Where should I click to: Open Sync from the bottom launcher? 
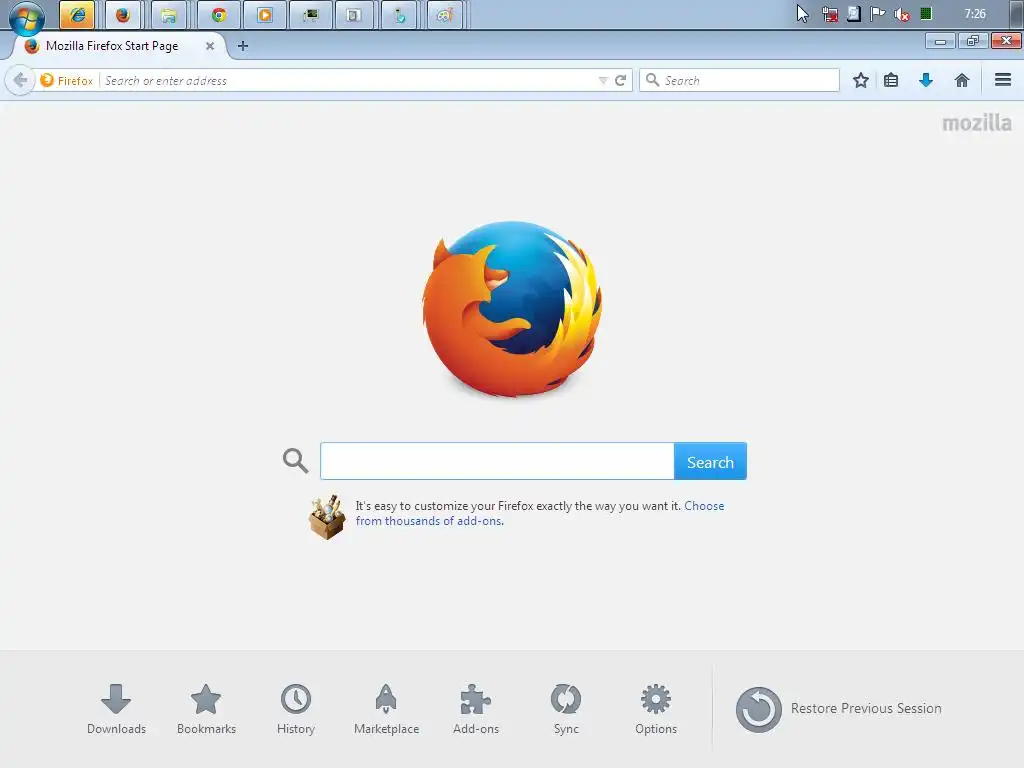[x=566, y=709]
